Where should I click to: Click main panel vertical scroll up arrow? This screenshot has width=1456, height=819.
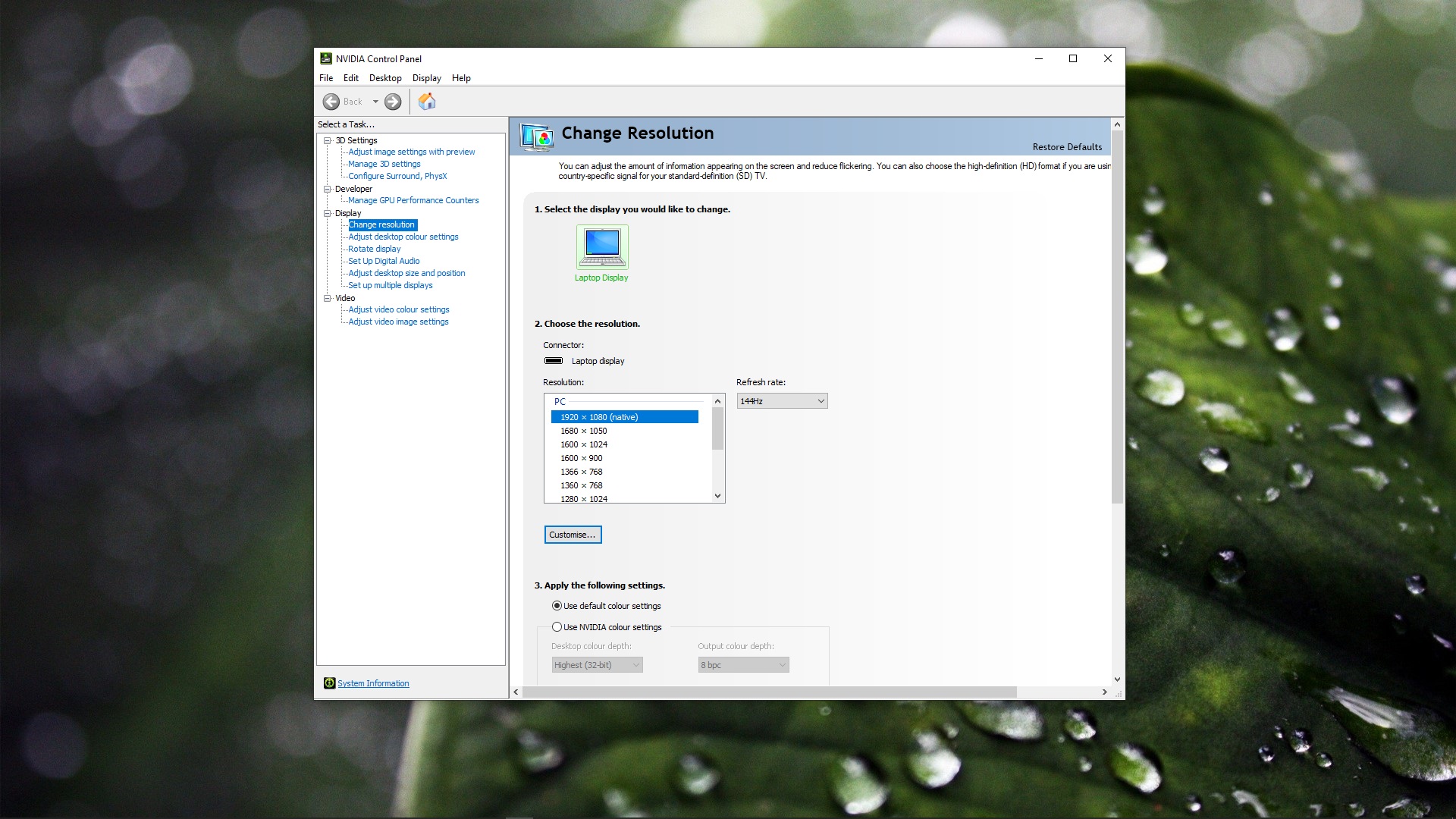pyautogui.click(x=1117, y=124)
